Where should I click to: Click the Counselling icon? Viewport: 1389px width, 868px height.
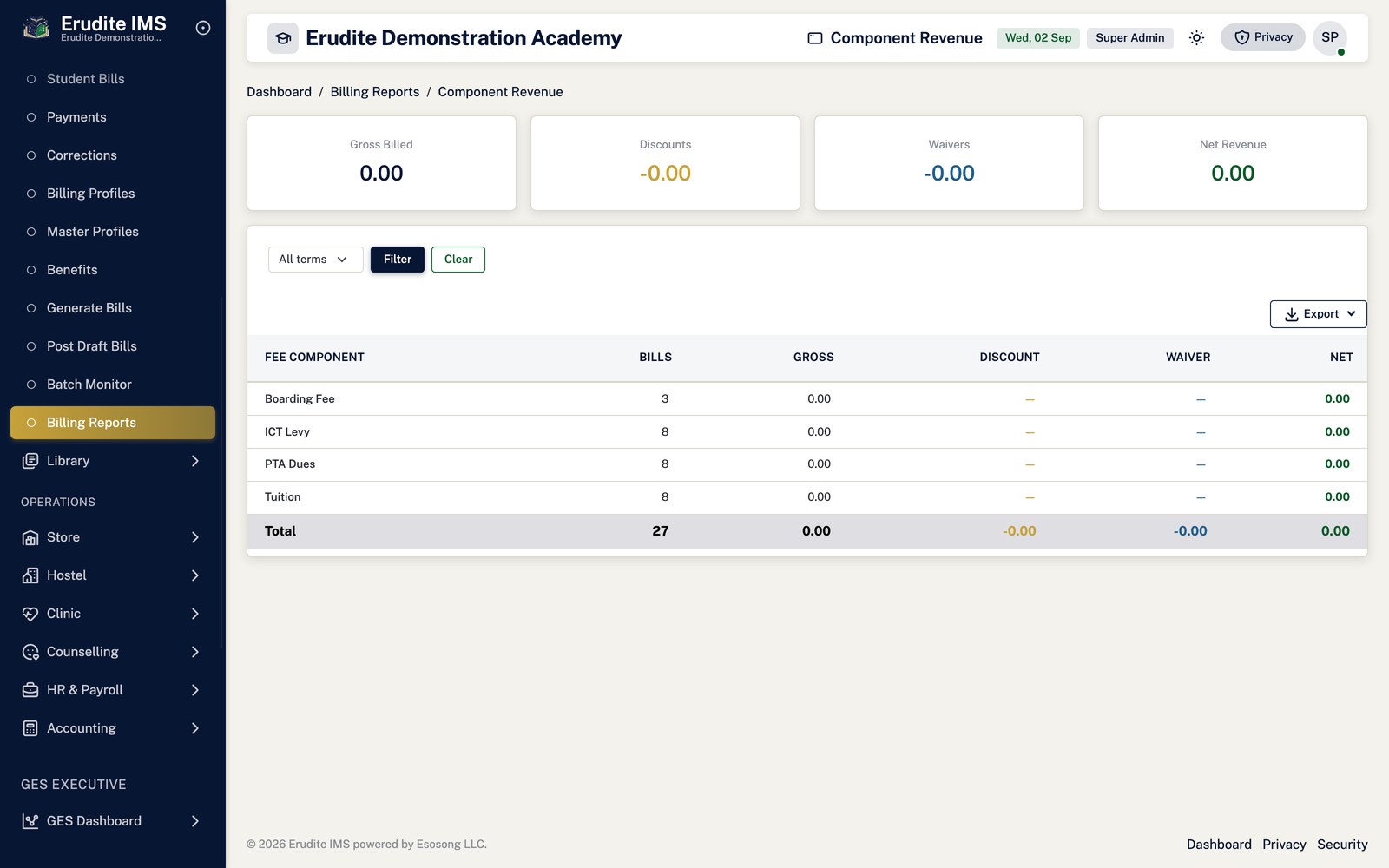point(30,652)
